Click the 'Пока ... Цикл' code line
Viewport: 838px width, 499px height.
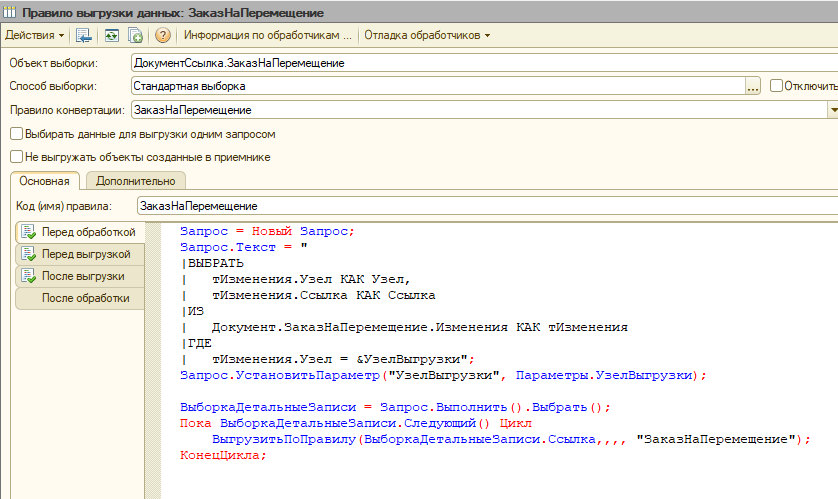point(355,424)
